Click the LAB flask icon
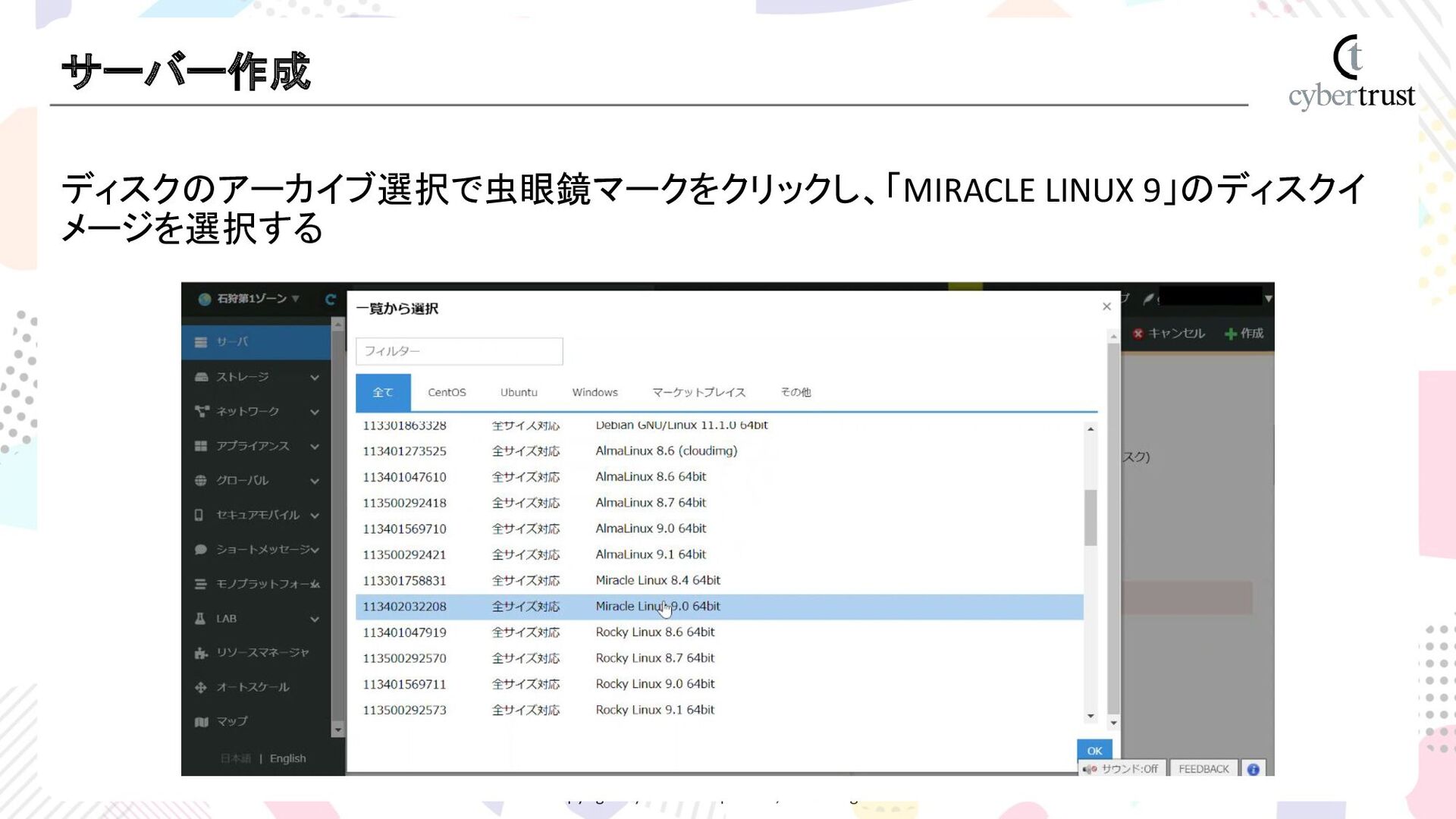 [x=200, y=618]
